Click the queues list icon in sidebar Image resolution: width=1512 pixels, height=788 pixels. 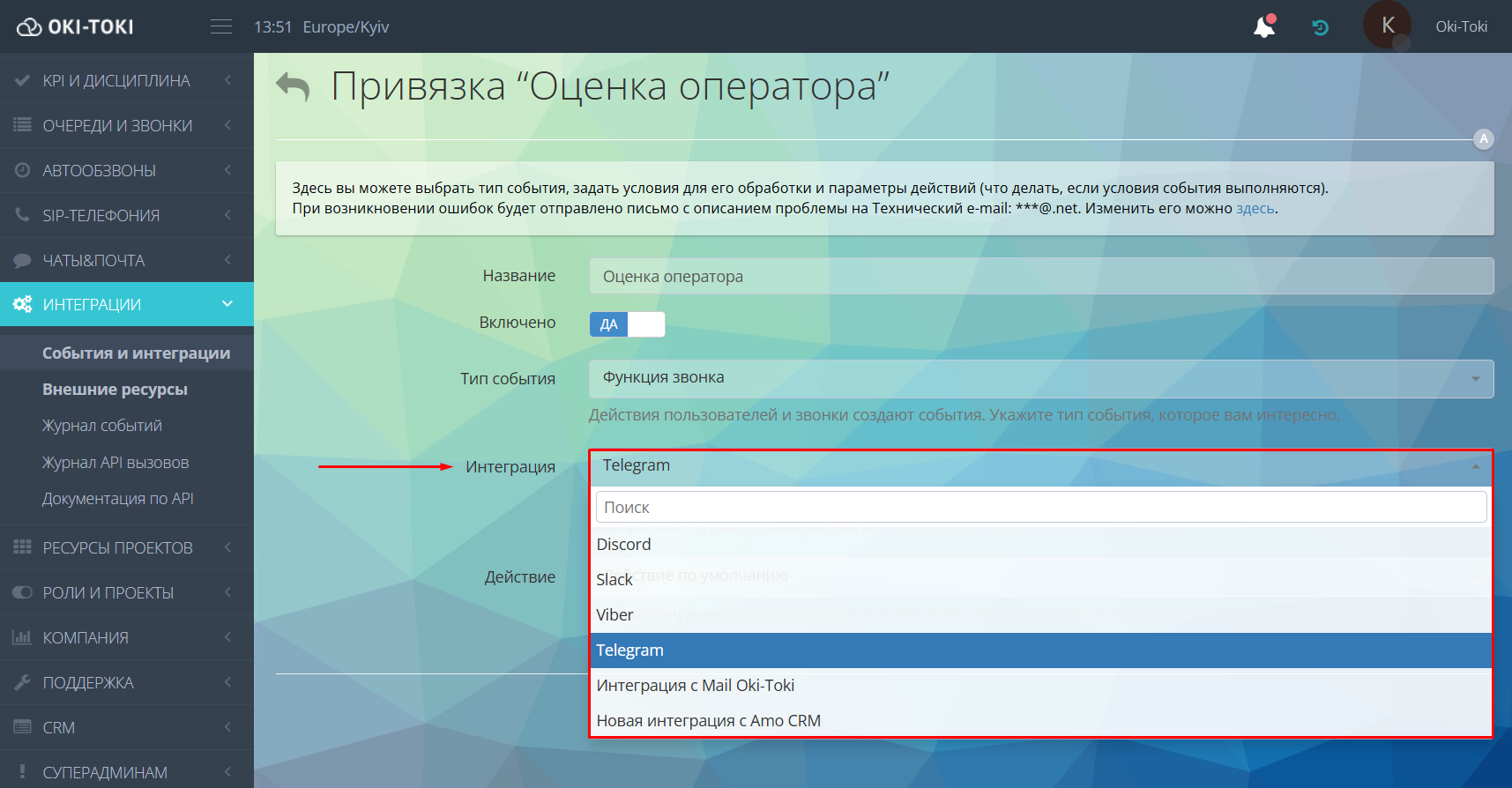23,125
